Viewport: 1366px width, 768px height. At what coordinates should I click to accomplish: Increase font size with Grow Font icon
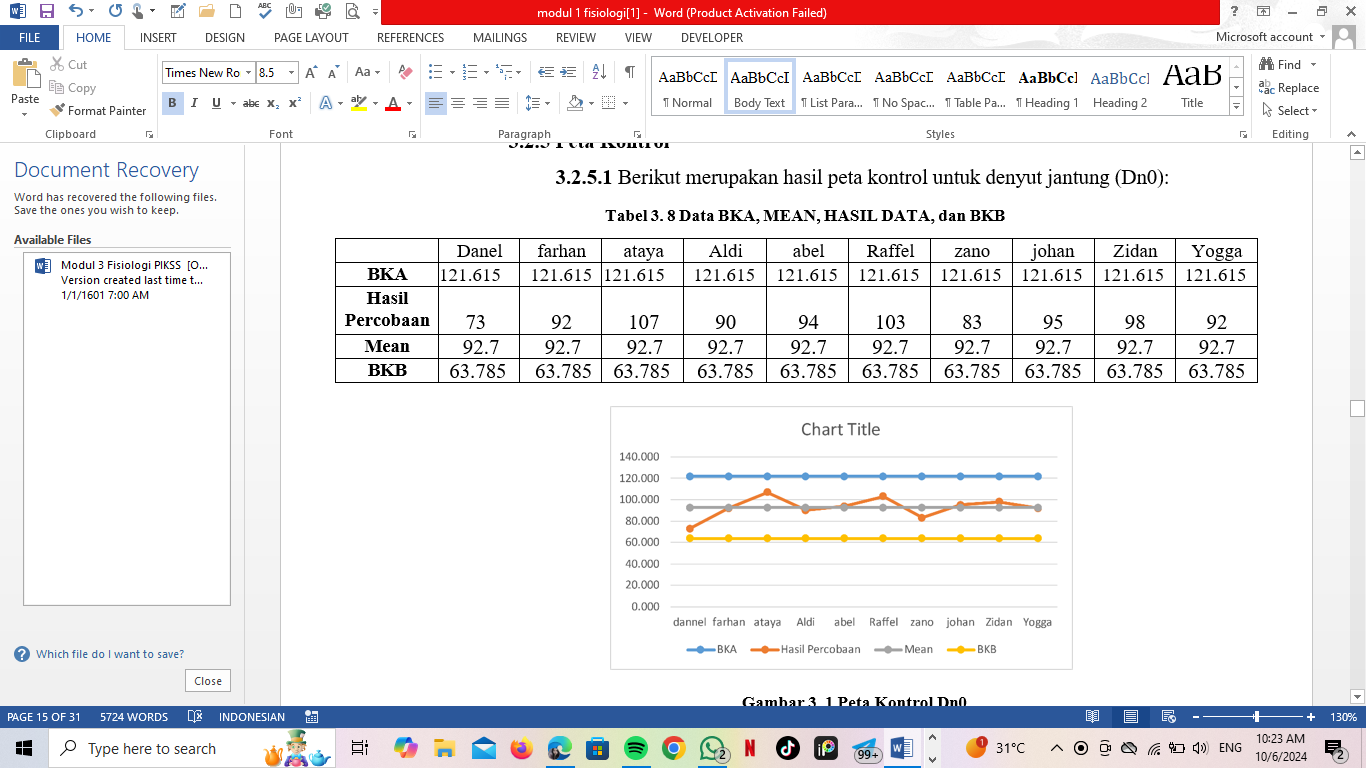(311, 72)
